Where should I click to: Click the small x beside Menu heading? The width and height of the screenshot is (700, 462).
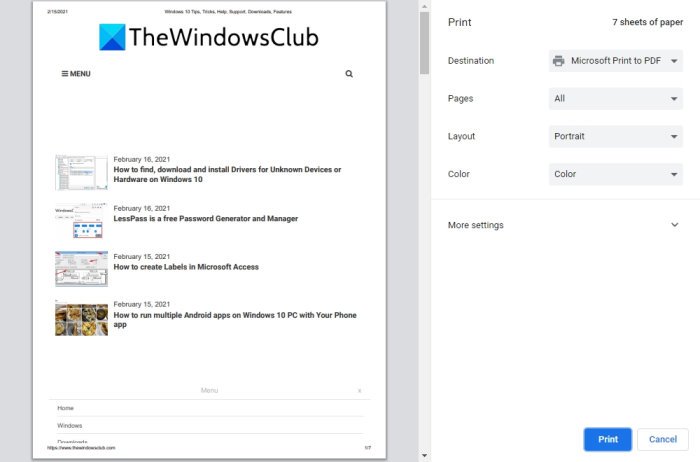359,391
